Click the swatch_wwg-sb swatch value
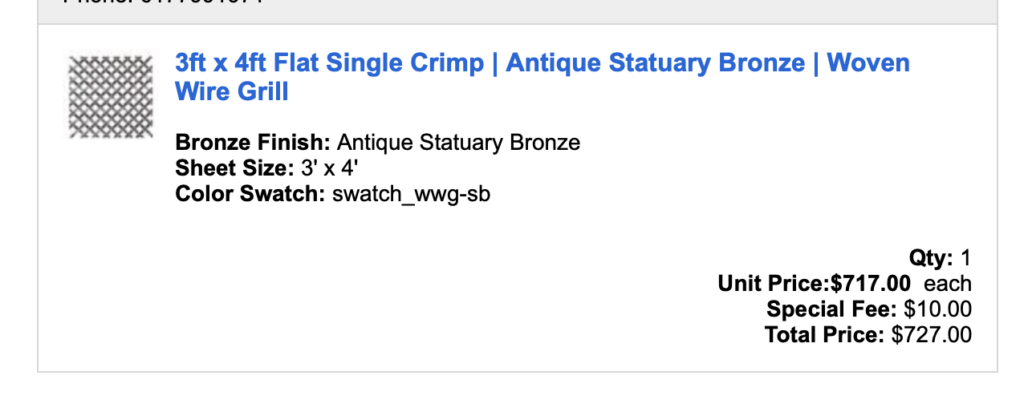This screenshot has height=404, width=1024. coord(411,192)
